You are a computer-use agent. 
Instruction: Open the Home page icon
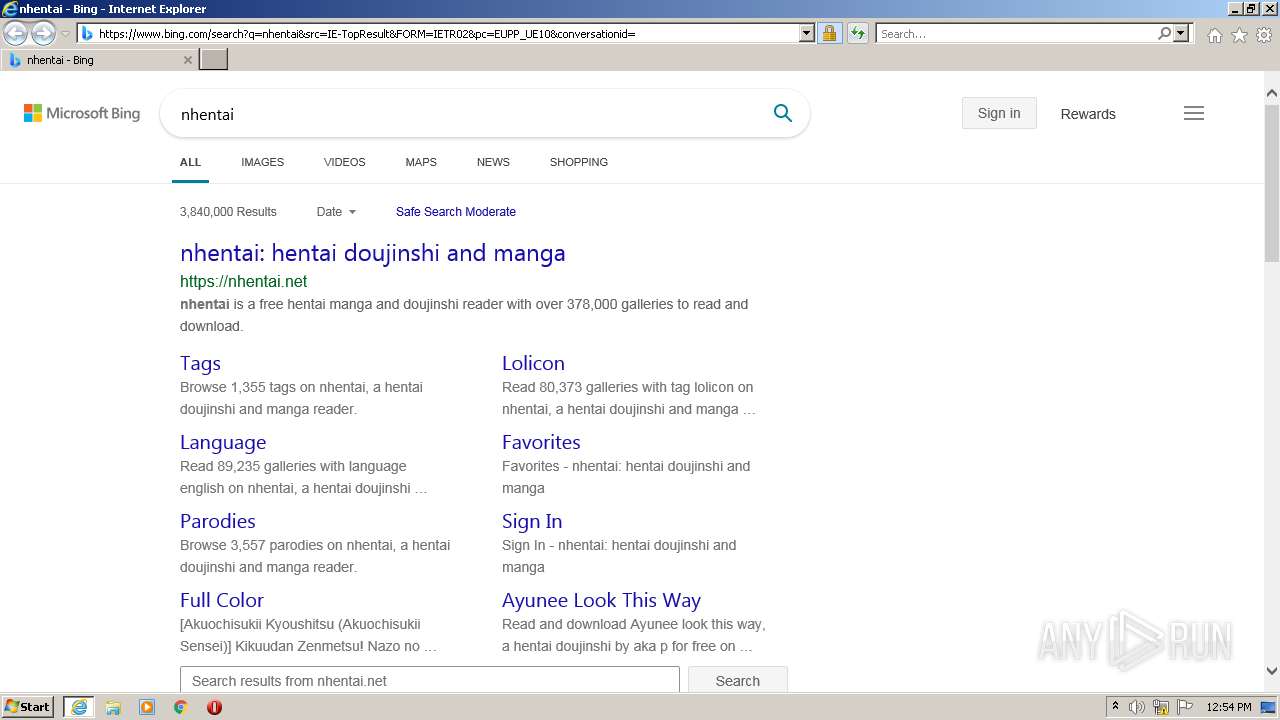[1214, 35]
